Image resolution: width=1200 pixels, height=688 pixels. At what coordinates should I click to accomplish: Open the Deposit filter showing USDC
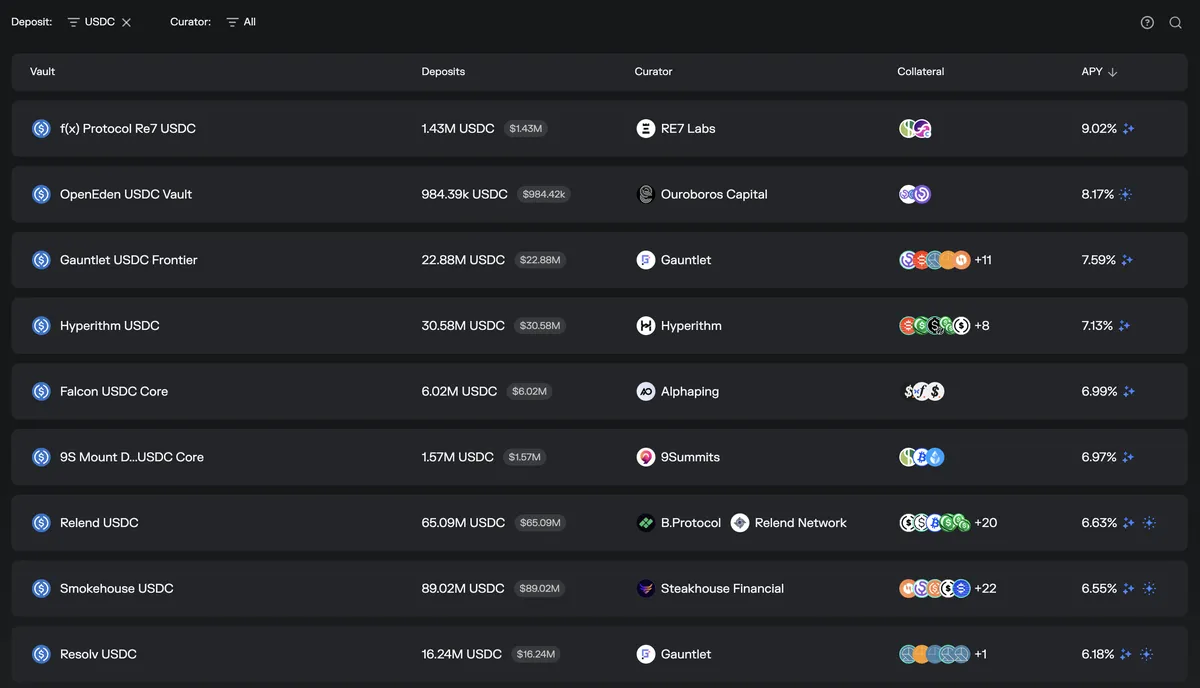91,22
